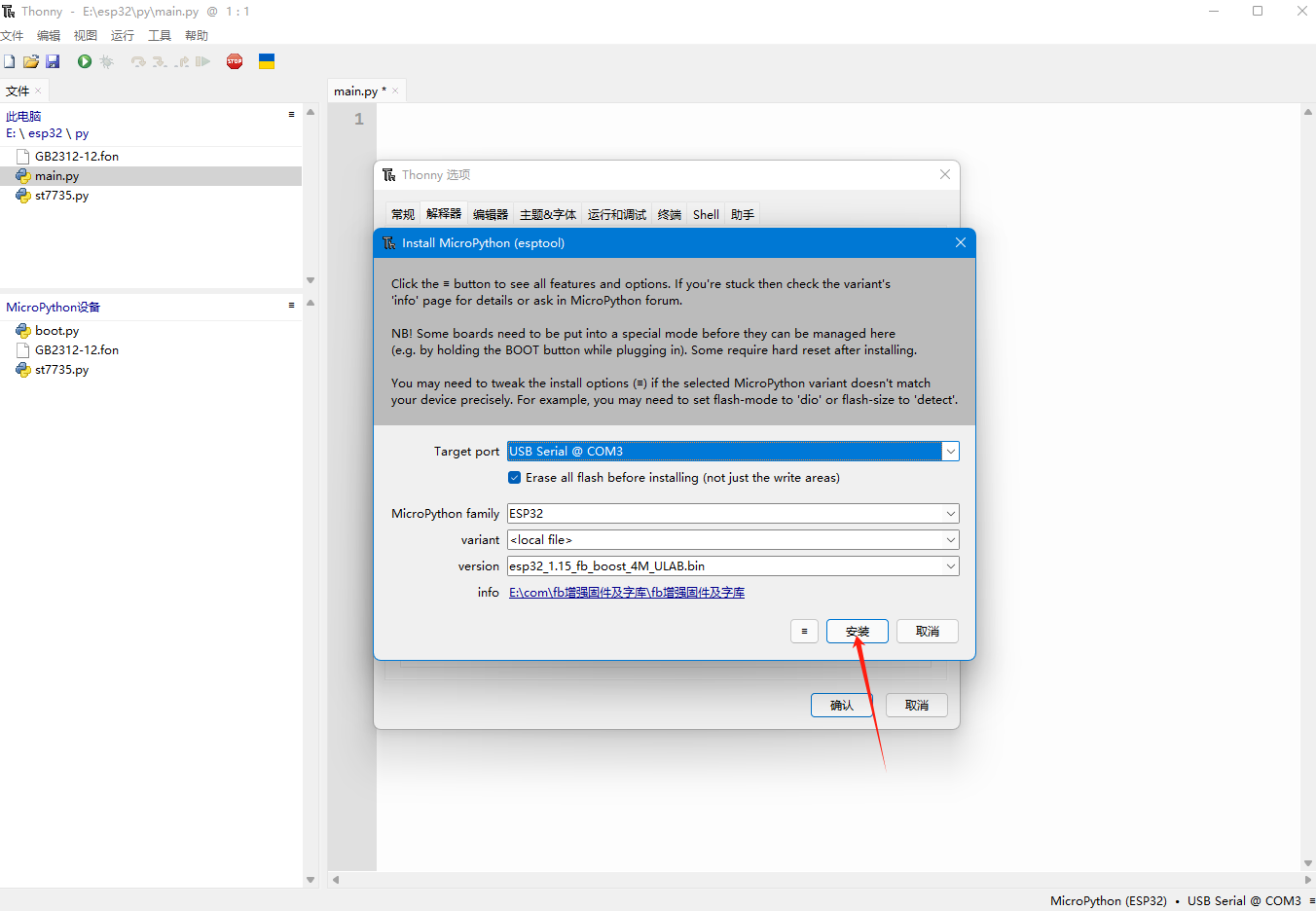Click the Step into toolbar icon
The width and height of the screenshot is (1316, 911).
pos(160,61)
